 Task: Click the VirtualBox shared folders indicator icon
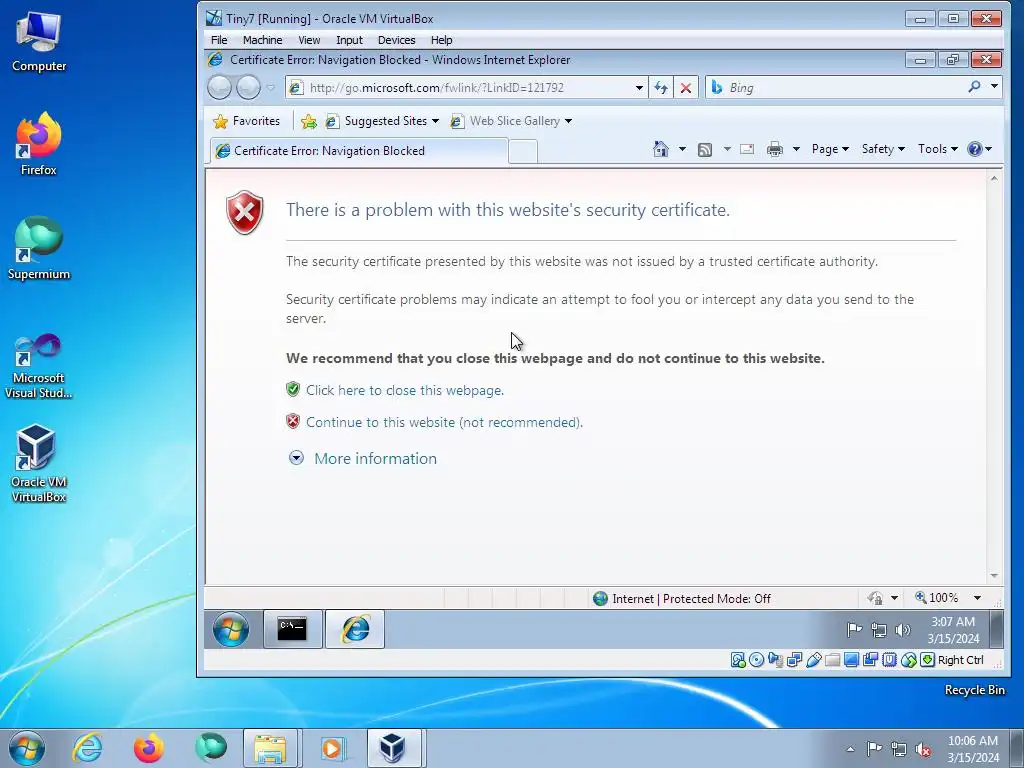pyautogui.click(x=832, y=660)
